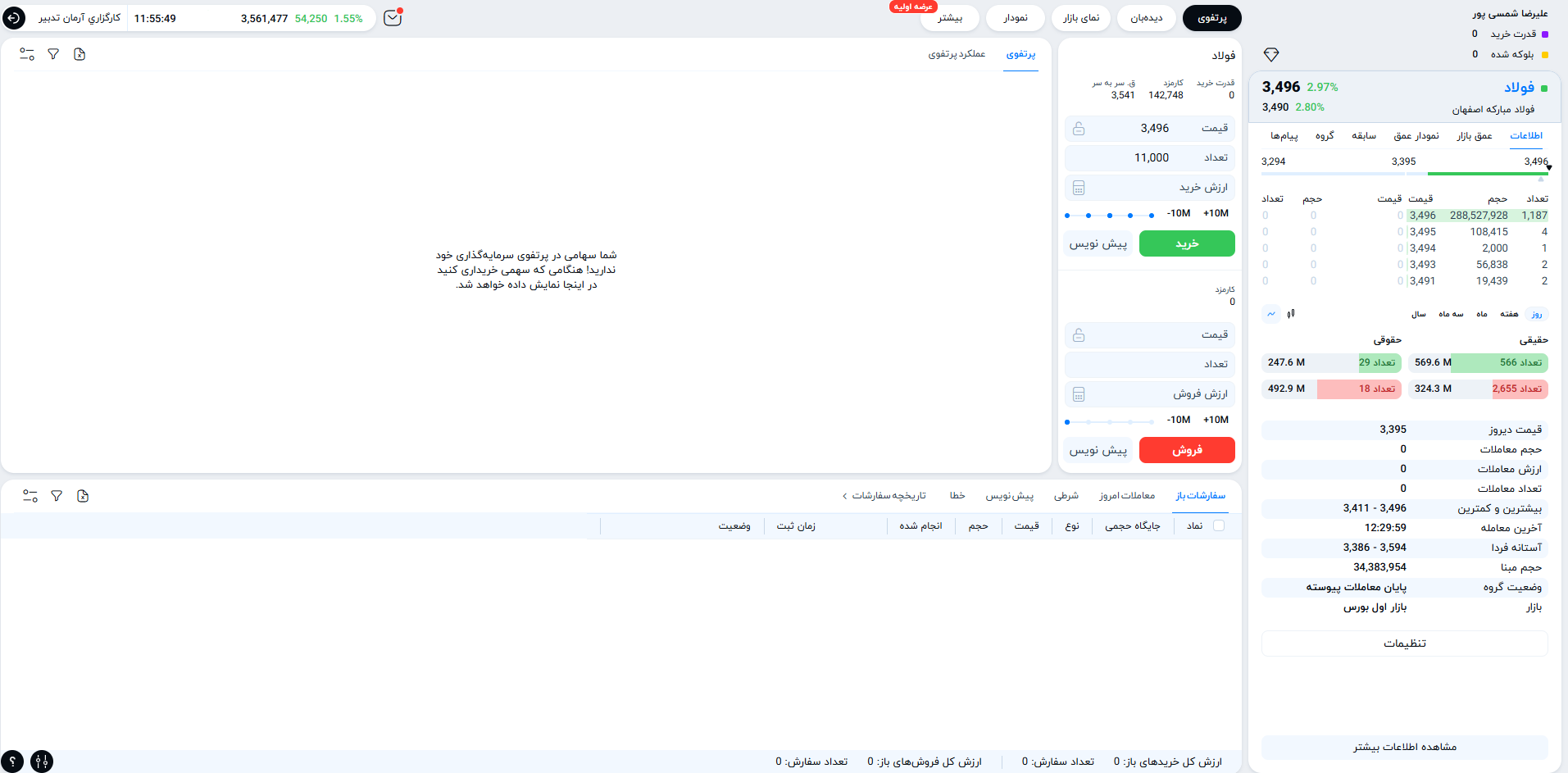Click the green خرید buy button

(1186, 243)
